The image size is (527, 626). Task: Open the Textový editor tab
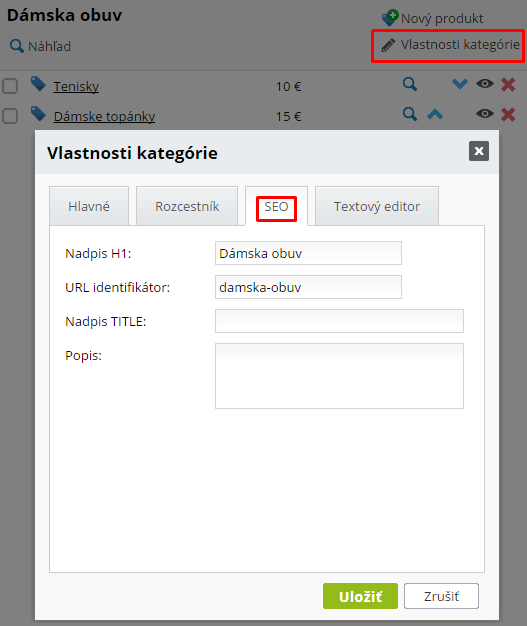pos(377,206)
